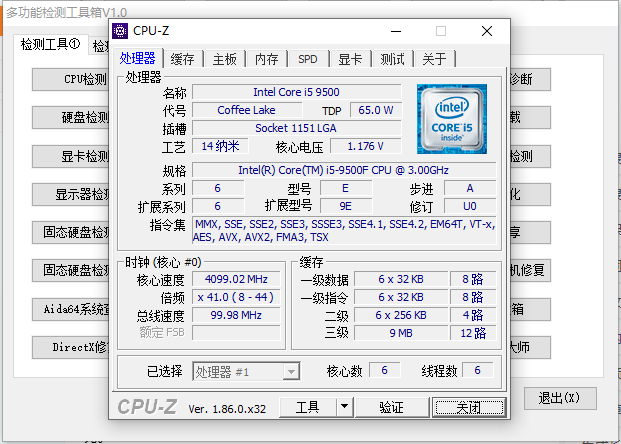Open the 关于 tab
Viewport: 621px width, 444px height.
coord(434,59)
